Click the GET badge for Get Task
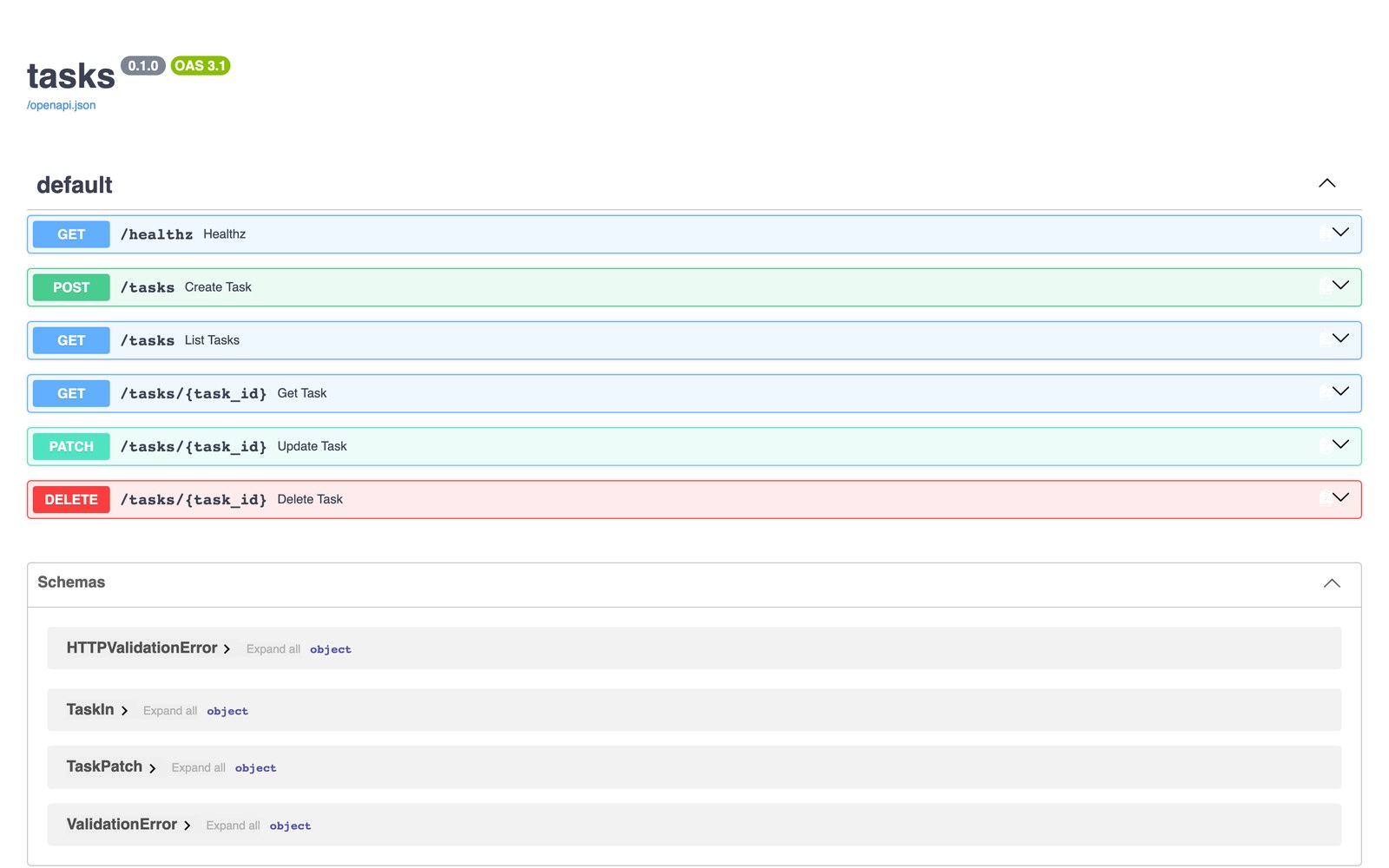Image resolution: width=1389 pixels, height=868 pixels. tap(71, 393)
